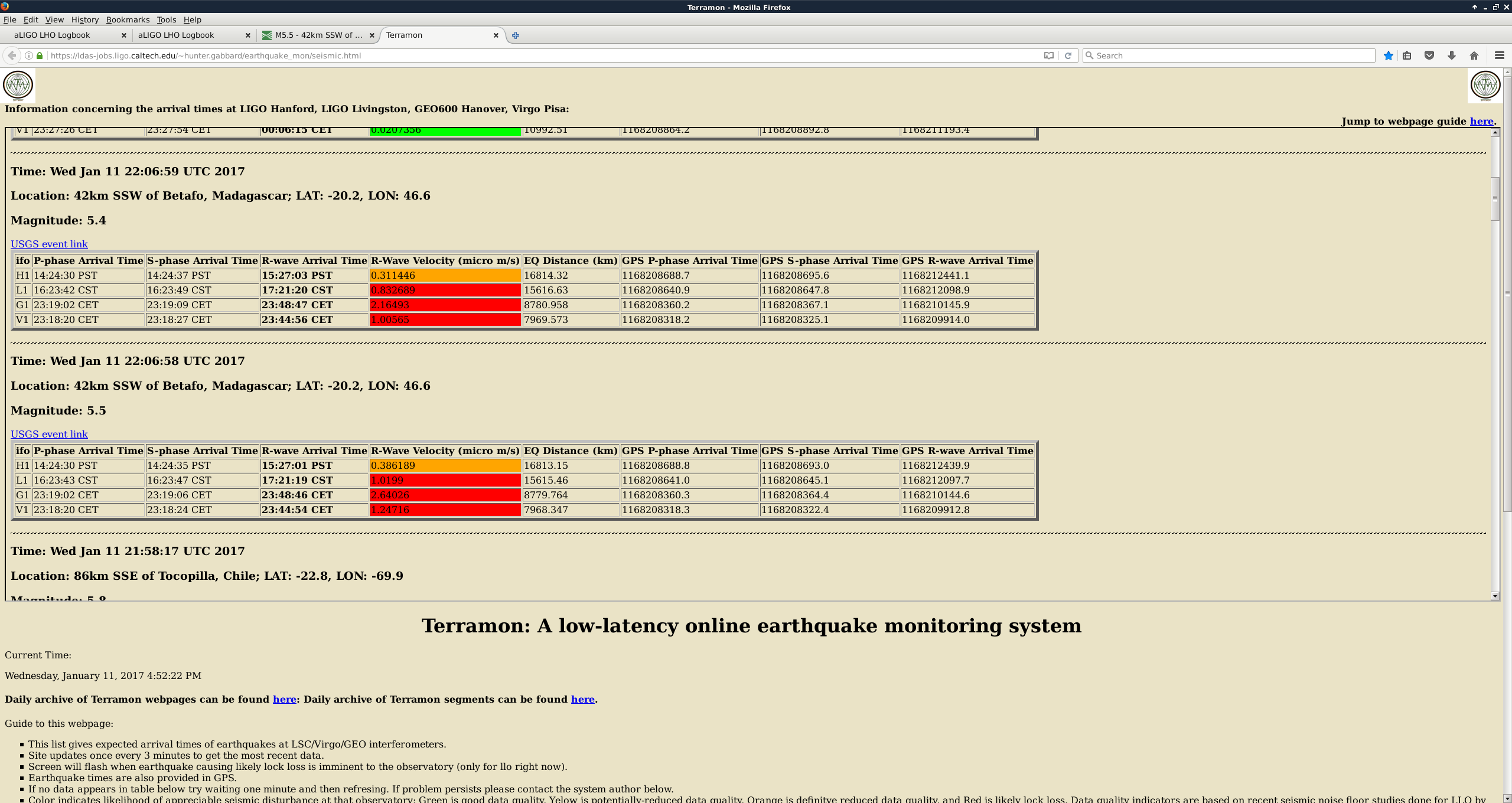Click the Magnitude: 5.5 heading
1512x803 pixels.
58,410
